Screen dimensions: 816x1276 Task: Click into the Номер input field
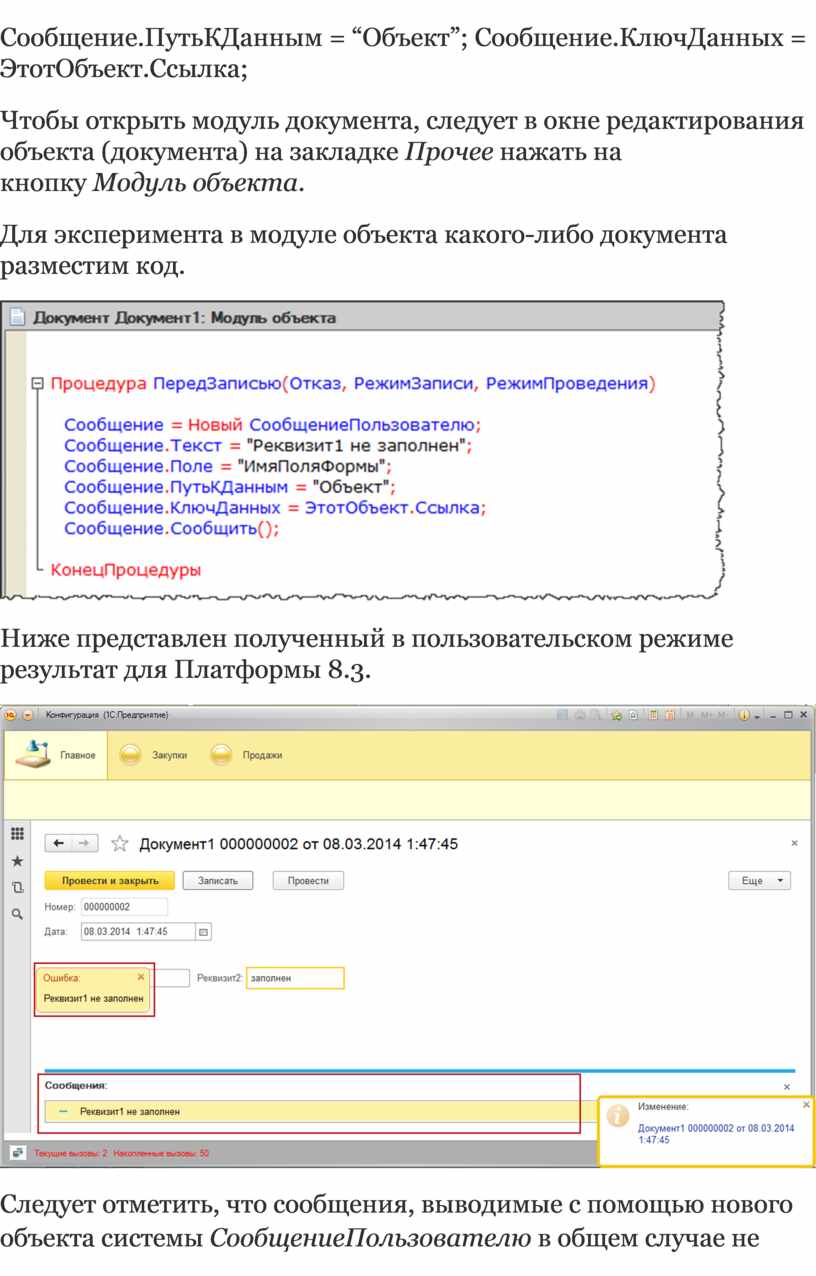(123, 907)
